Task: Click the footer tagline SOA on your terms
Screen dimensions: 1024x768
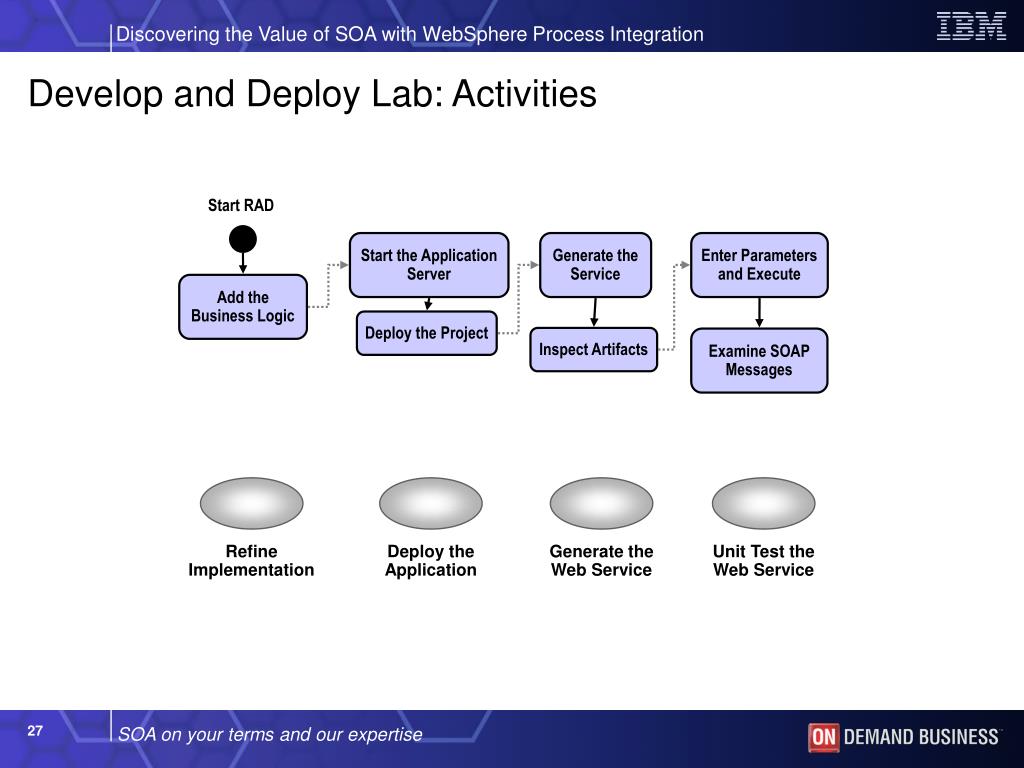Action: tap(270, 734)
